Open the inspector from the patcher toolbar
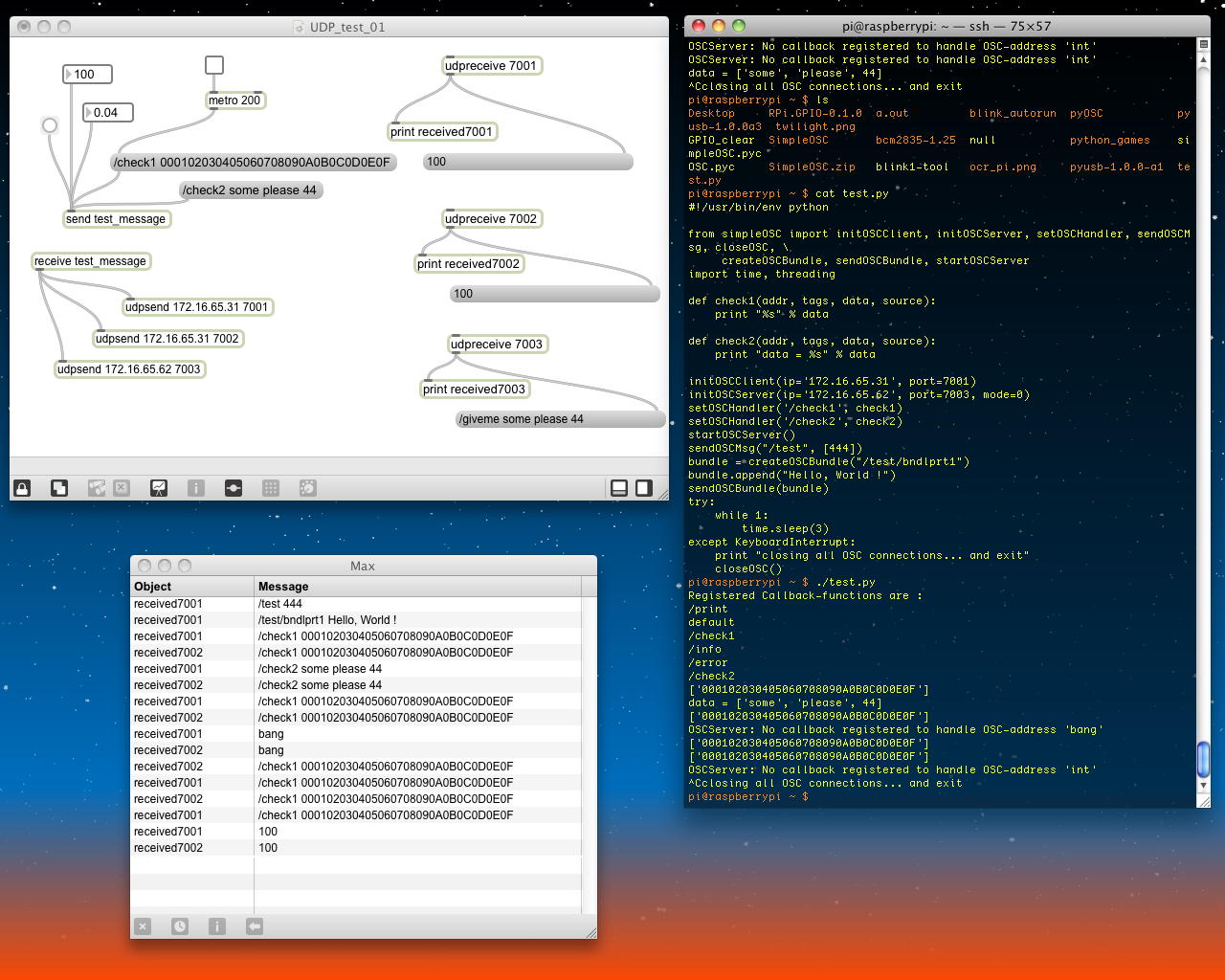The height and width of the screenshot is (980, 1225). click(x=196, y=488)
